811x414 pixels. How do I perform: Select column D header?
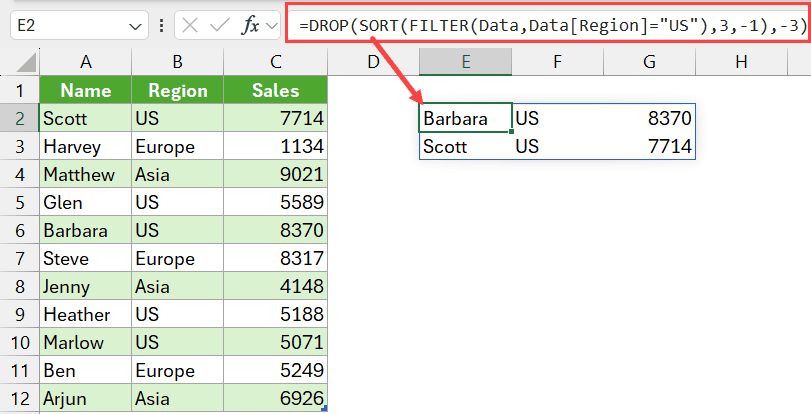point(373,62)
